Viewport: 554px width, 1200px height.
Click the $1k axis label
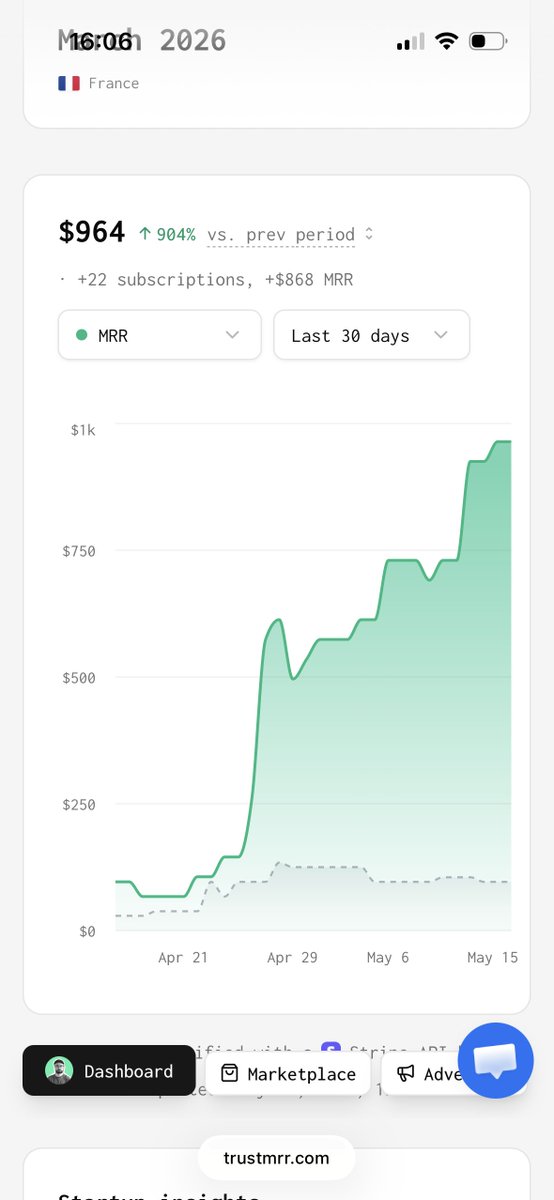pos(83,430)
